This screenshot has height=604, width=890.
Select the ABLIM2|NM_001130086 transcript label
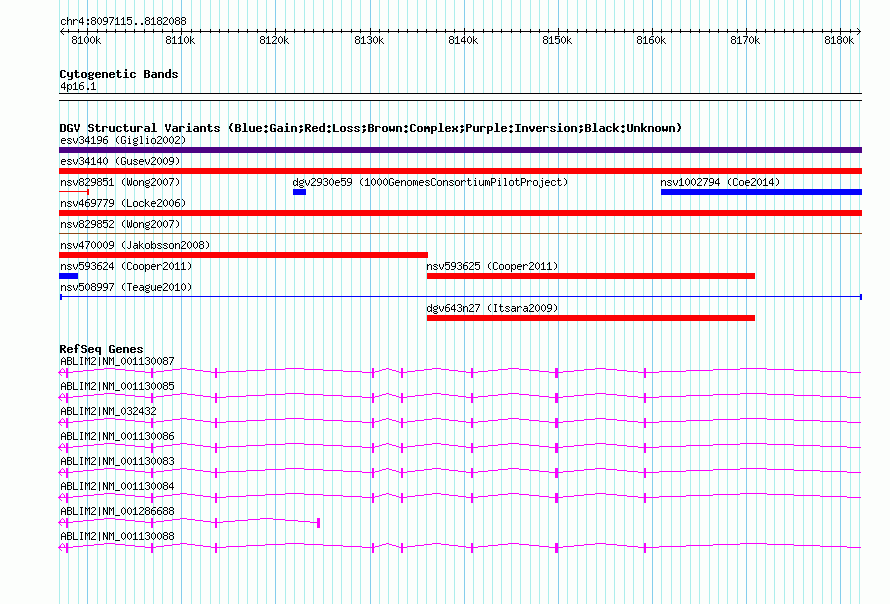coord(117,436)
